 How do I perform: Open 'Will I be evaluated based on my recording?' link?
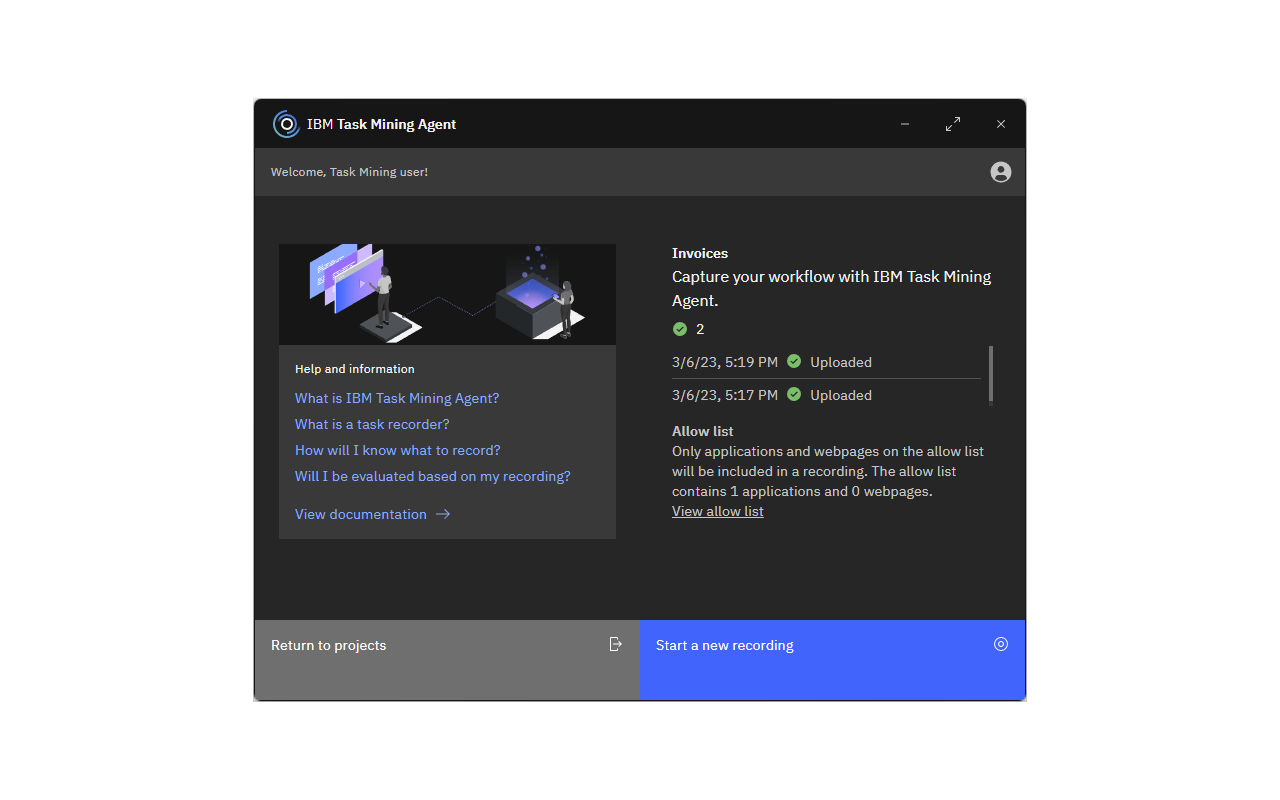433,476
